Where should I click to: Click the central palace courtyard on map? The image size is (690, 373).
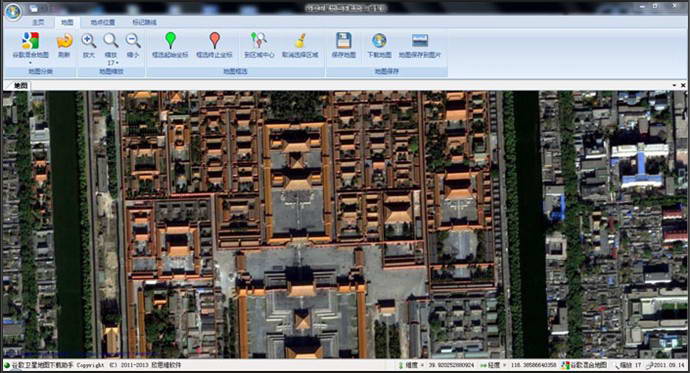(x=298, y=212)
